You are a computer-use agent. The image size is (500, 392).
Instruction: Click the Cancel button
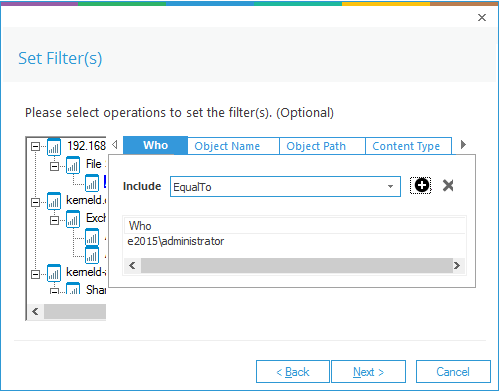[x=453, y=371]
